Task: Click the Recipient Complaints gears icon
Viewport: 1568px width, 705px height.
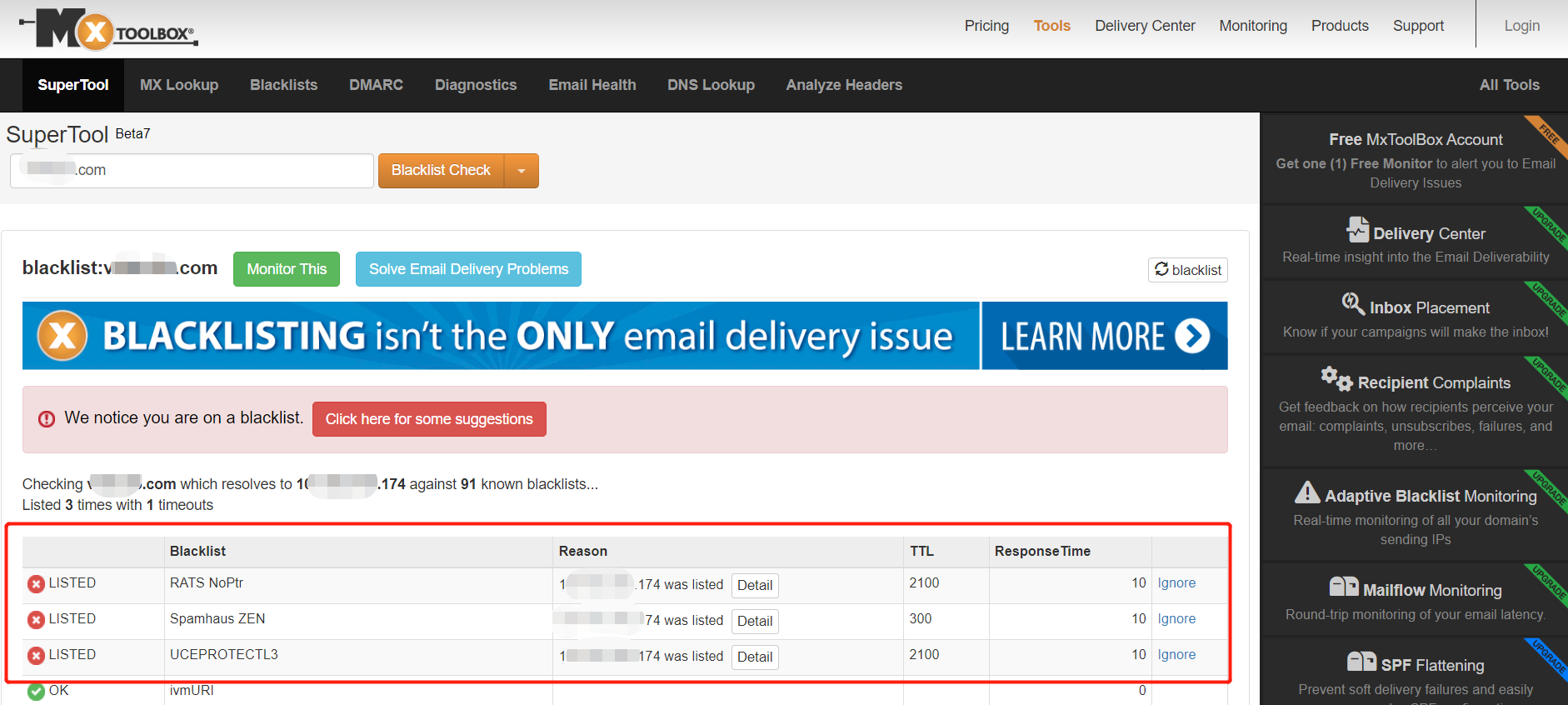Action: [x=1336, y=378]
